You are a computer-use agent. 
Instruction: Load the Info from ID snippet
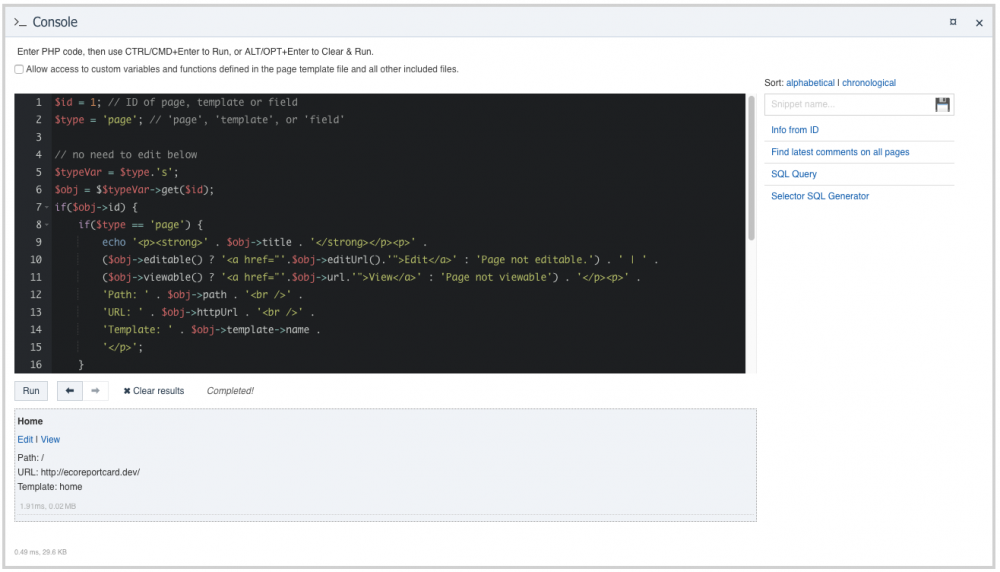point(795,130)
